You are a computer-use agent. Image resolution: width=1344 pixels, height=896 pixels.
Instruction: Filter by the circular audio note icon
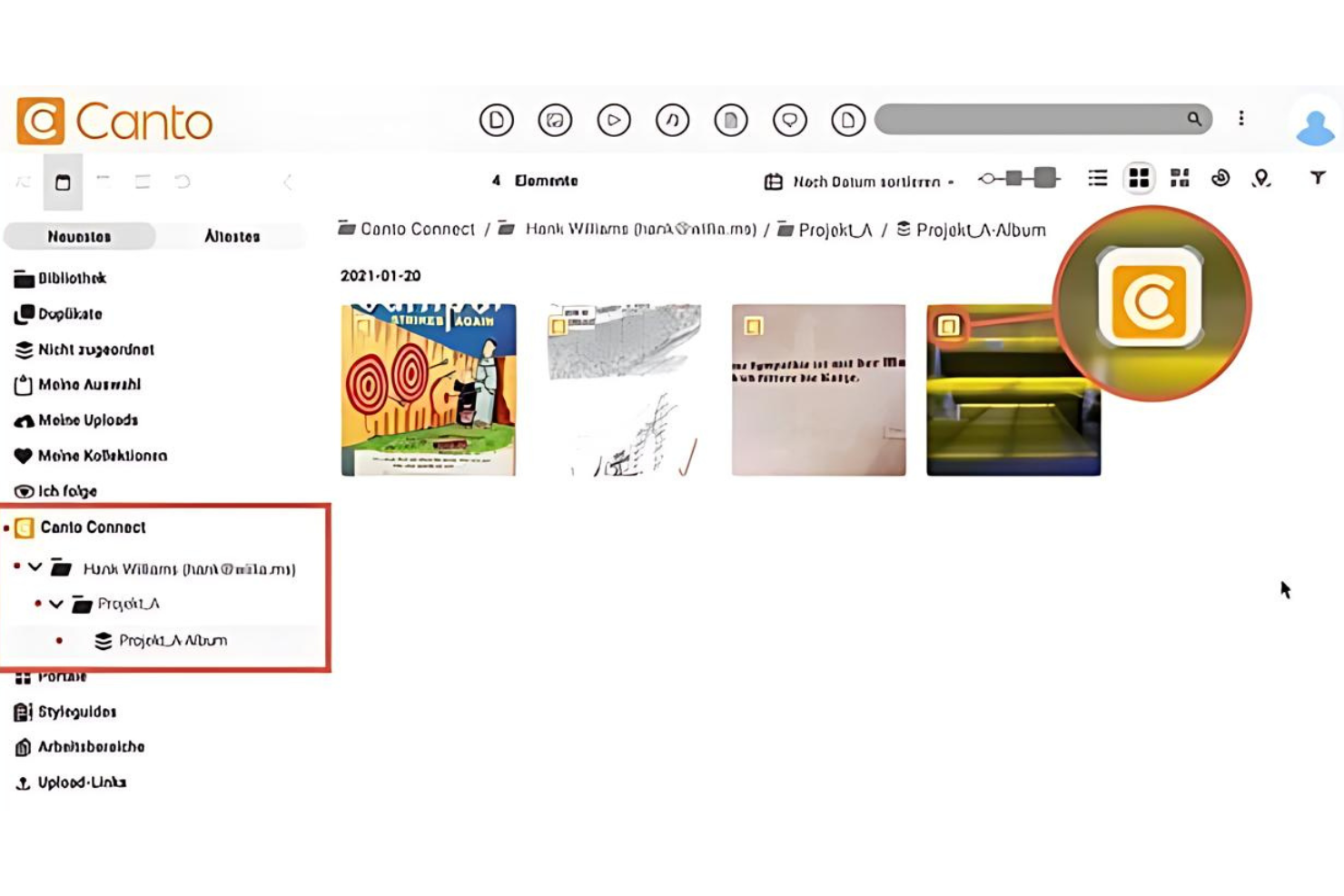[x=672, y=120]
